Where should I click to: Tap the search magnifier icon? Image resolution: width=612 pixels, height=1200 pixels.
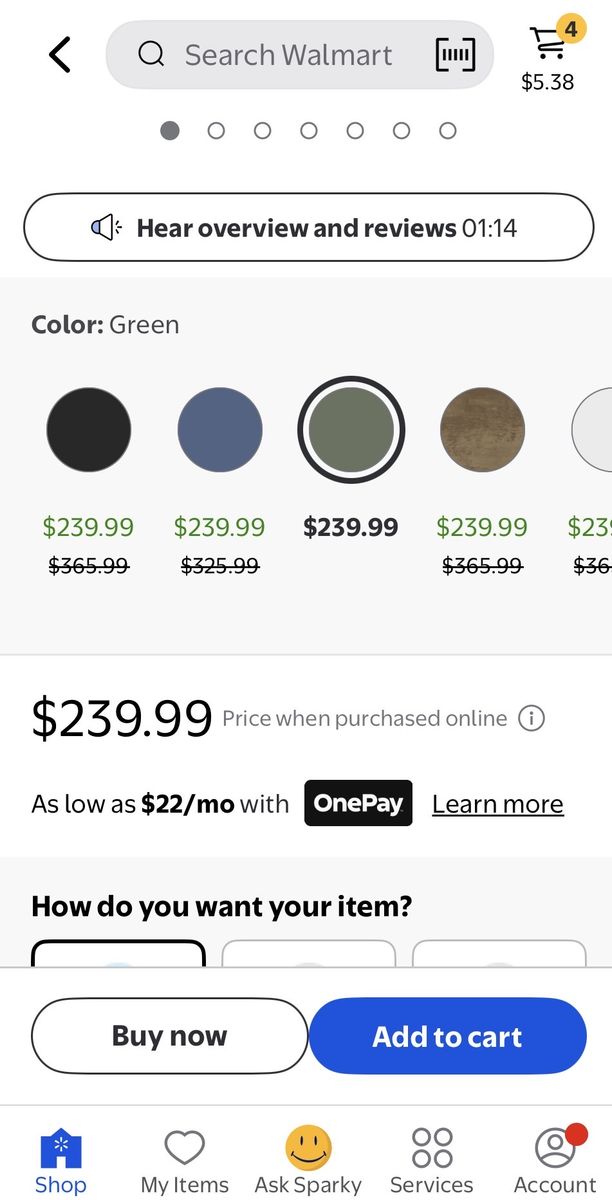click(x=151, y=54)
